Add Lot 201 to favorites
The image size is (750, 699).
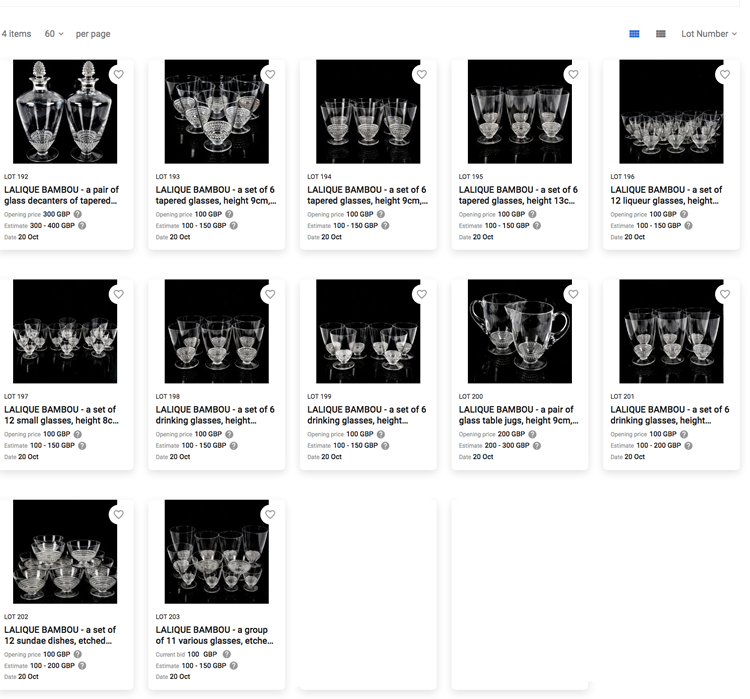tap(725, 294)
